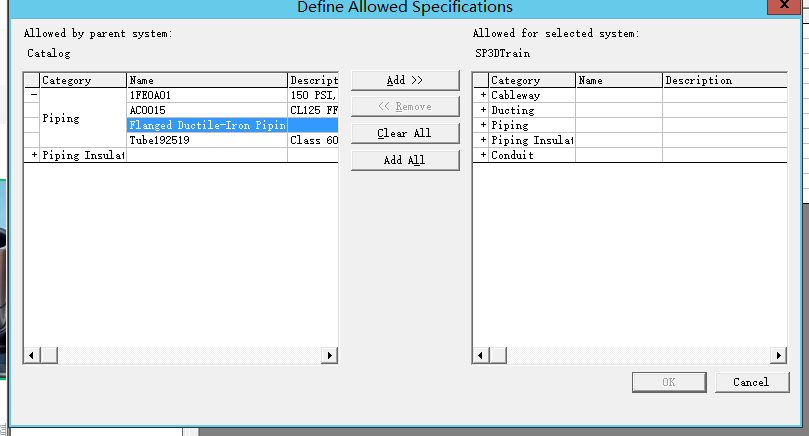This screenshot has height=436, width=809.
Task: Click Category column header in left table
Action: [83, 80]
